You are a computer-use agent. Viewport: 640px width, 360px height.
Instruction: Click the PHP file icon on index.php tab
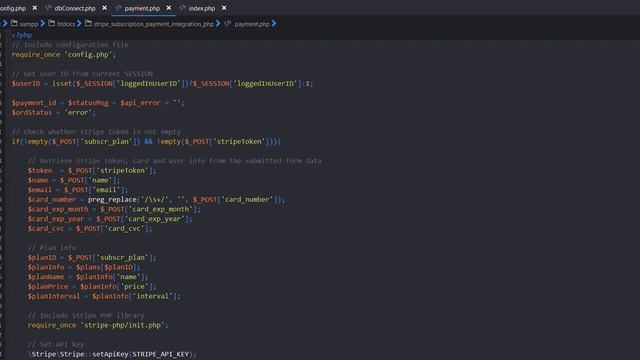click(182, 8)
